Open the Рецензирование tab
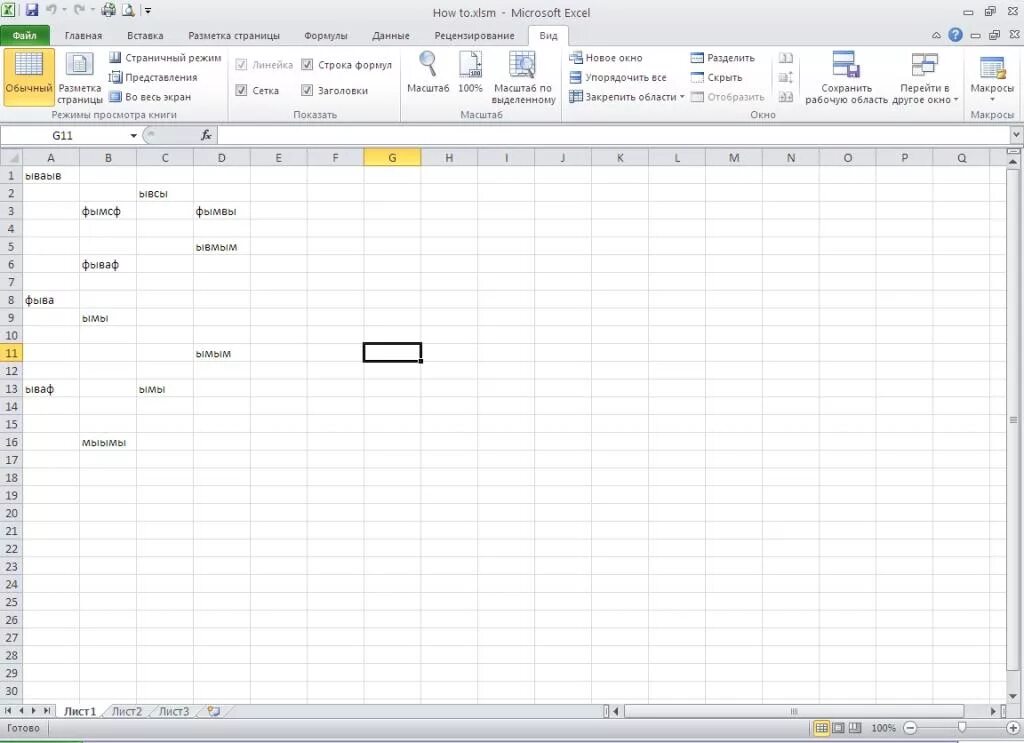This screenshot has height=743, width=1024. click(474, 35)
